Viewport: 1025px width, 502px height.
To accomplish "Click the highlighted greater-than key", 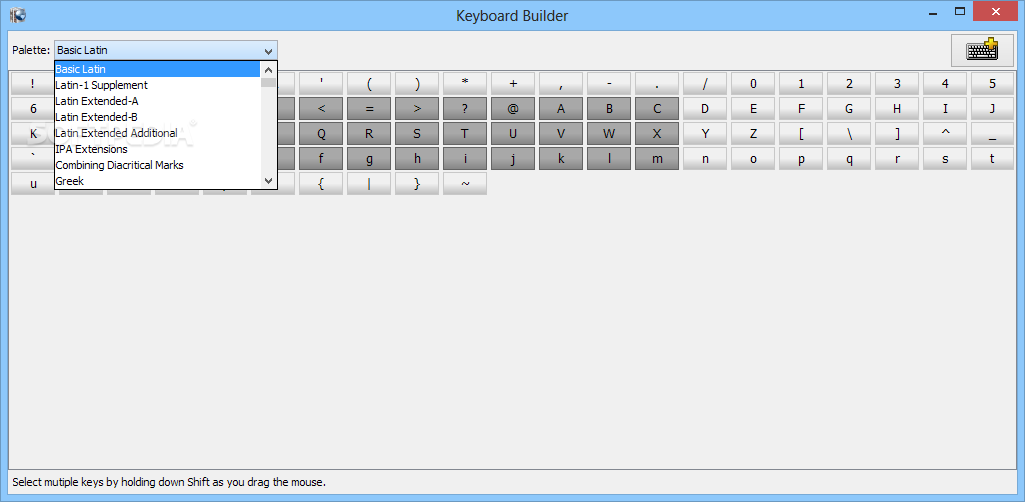I will point(417,109).
